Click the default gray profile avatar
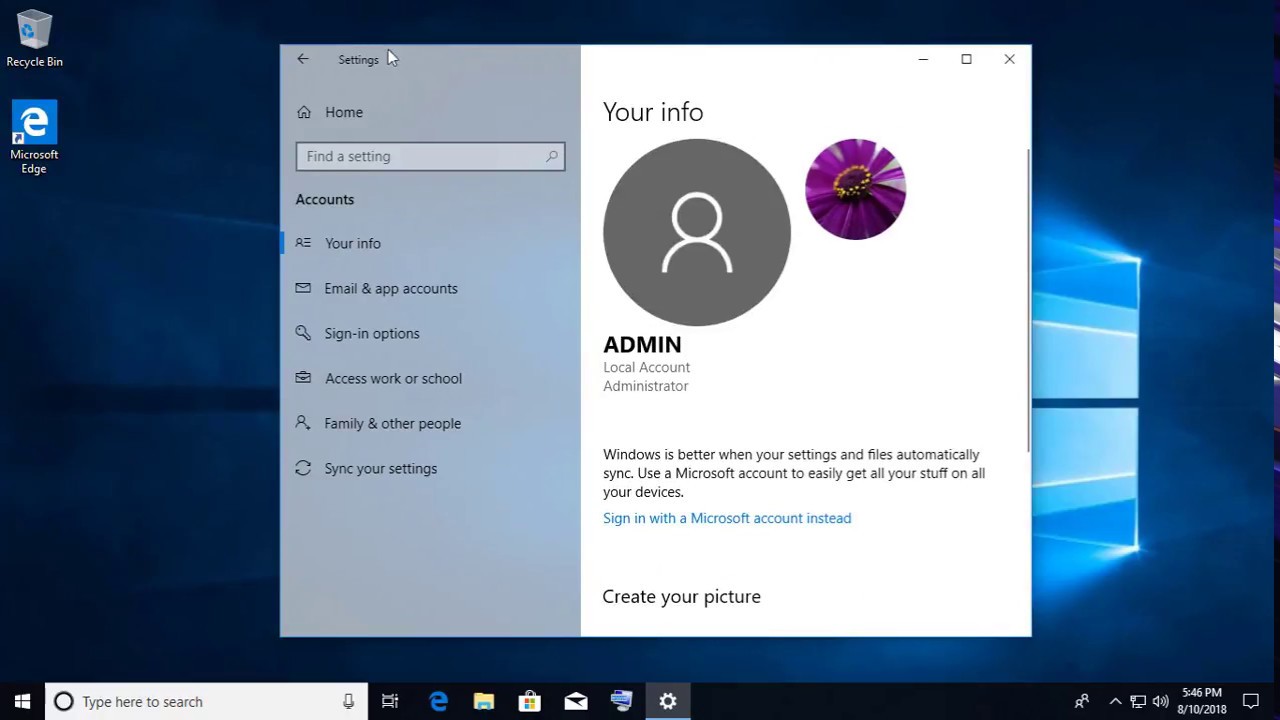The image size is (1280, 720). pos(697,232)
